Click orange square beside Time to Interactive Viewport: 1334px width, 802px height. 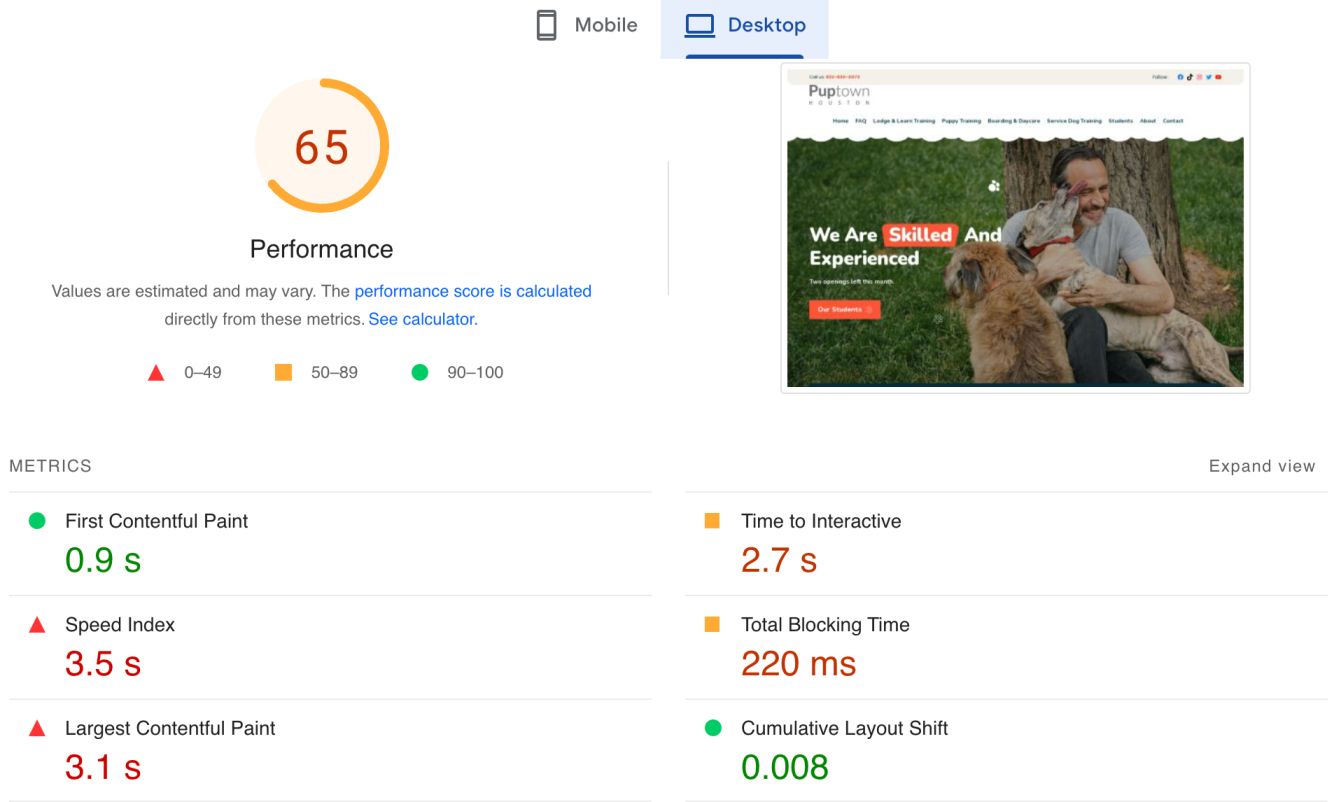[712, 521]
